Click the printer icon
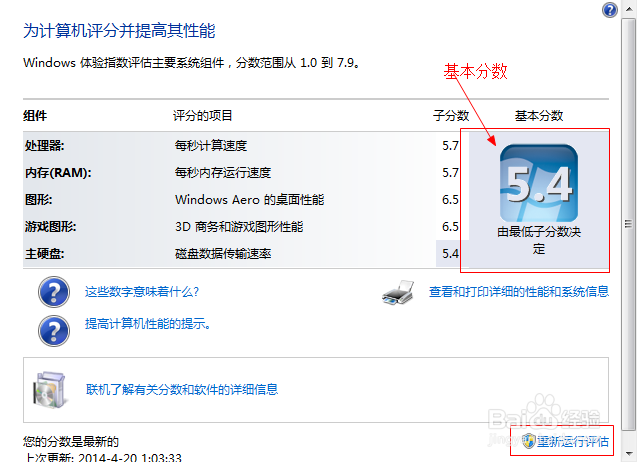 pyautogui.click(x=398, y=292)
